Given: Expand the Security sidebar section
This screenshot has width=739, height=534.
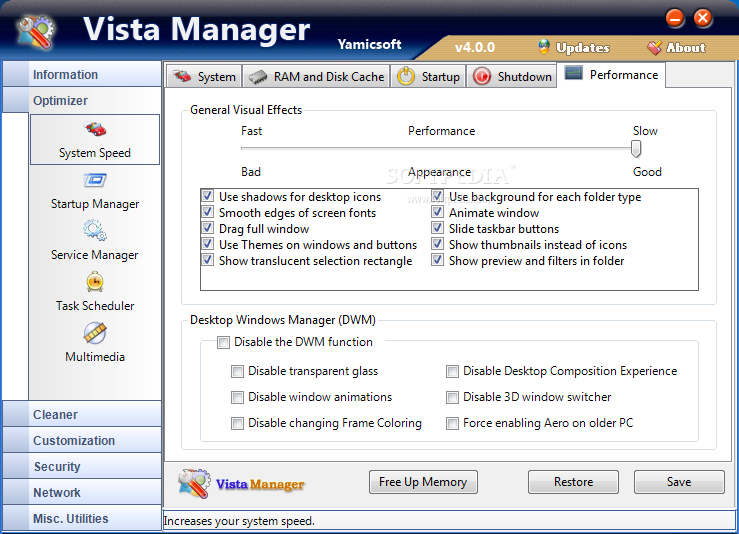Looking at the screenshot, I should coord(82,466).
